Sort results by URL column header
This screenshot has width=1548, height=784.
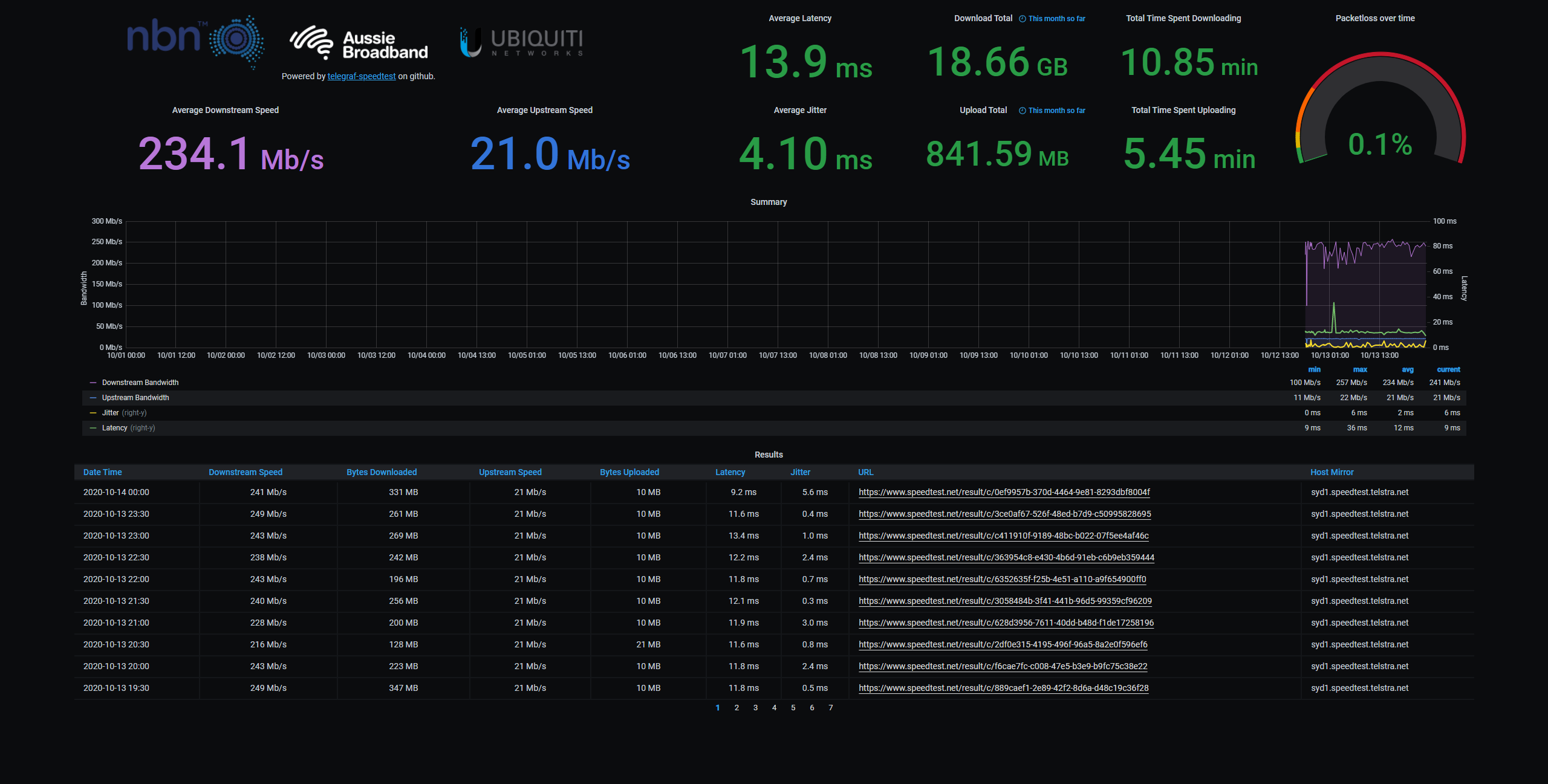pyautogui.click(x=866, y=472)
